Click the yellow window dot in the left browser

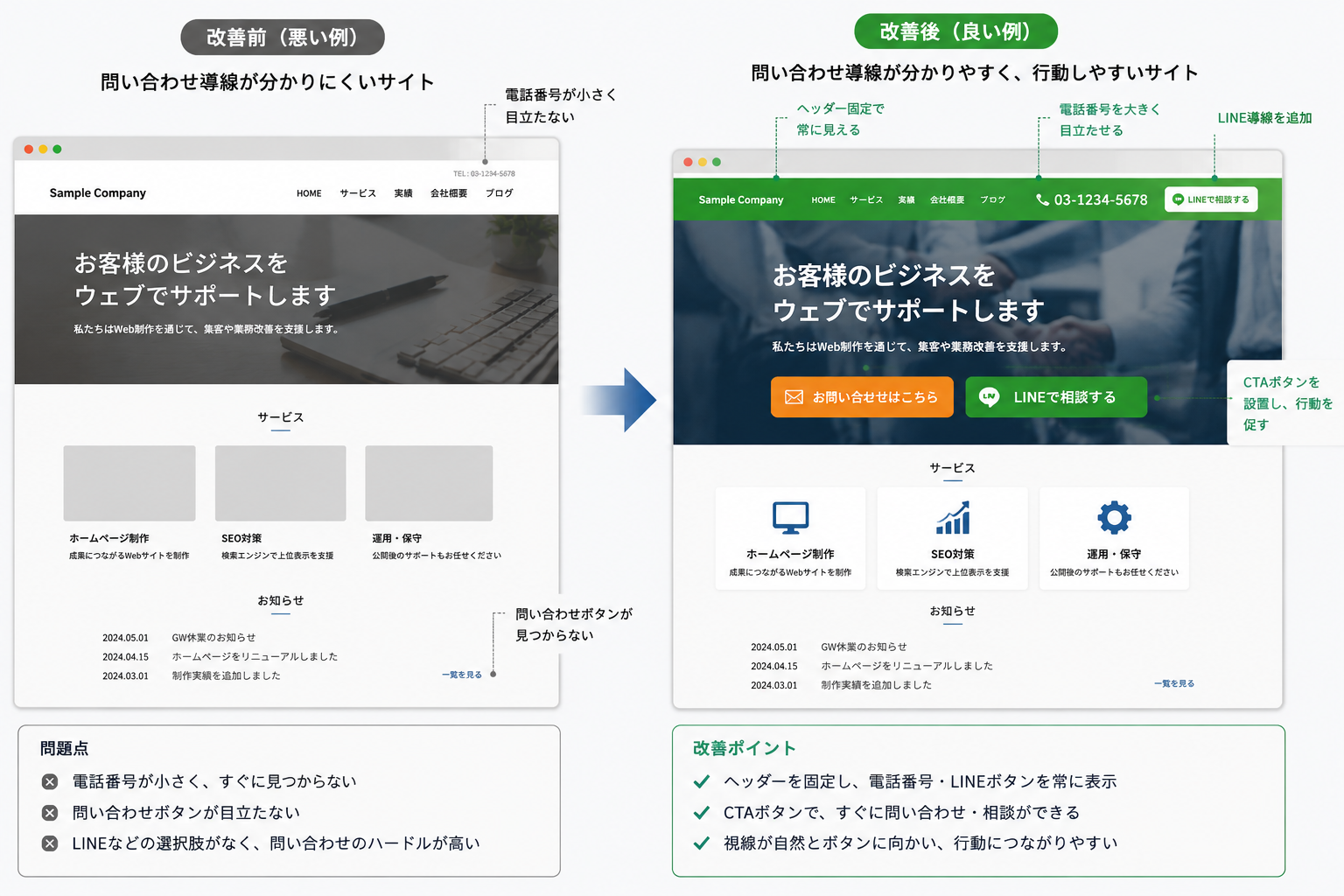43,150
